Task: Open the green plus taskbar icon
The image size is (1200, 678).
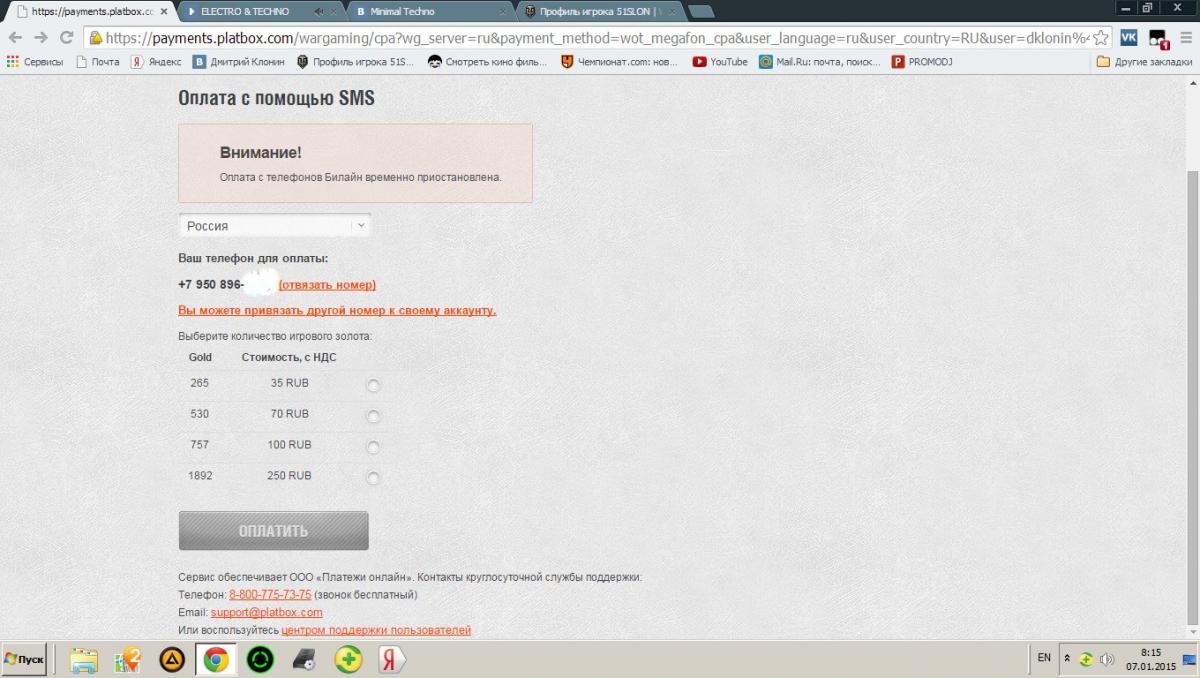Action: coord(348,660)
